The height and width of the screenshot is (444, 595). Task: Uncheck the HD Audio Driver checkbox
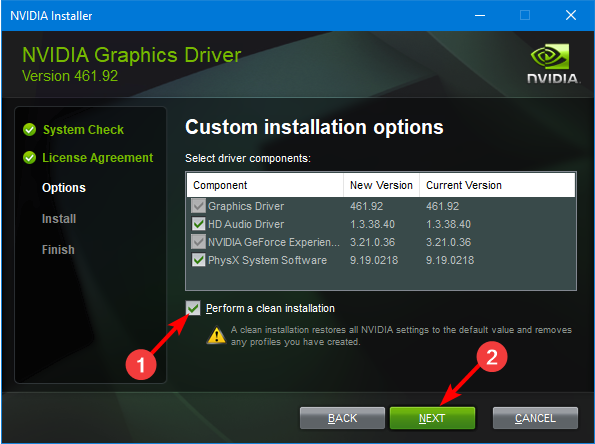coord(198,224)
